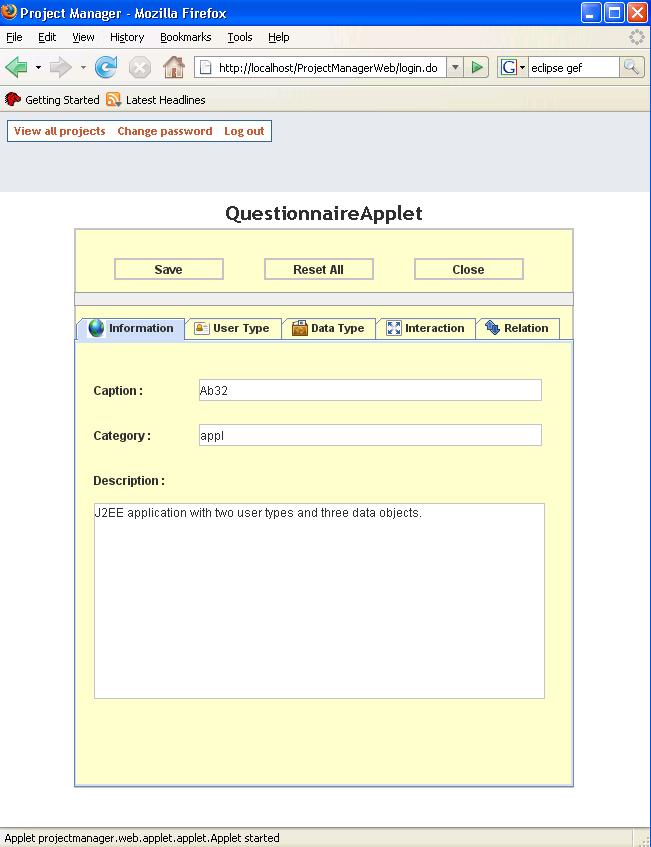Screen dimensions: 651x847
Task: Switch to the Information tab
Action: (131, 328)
